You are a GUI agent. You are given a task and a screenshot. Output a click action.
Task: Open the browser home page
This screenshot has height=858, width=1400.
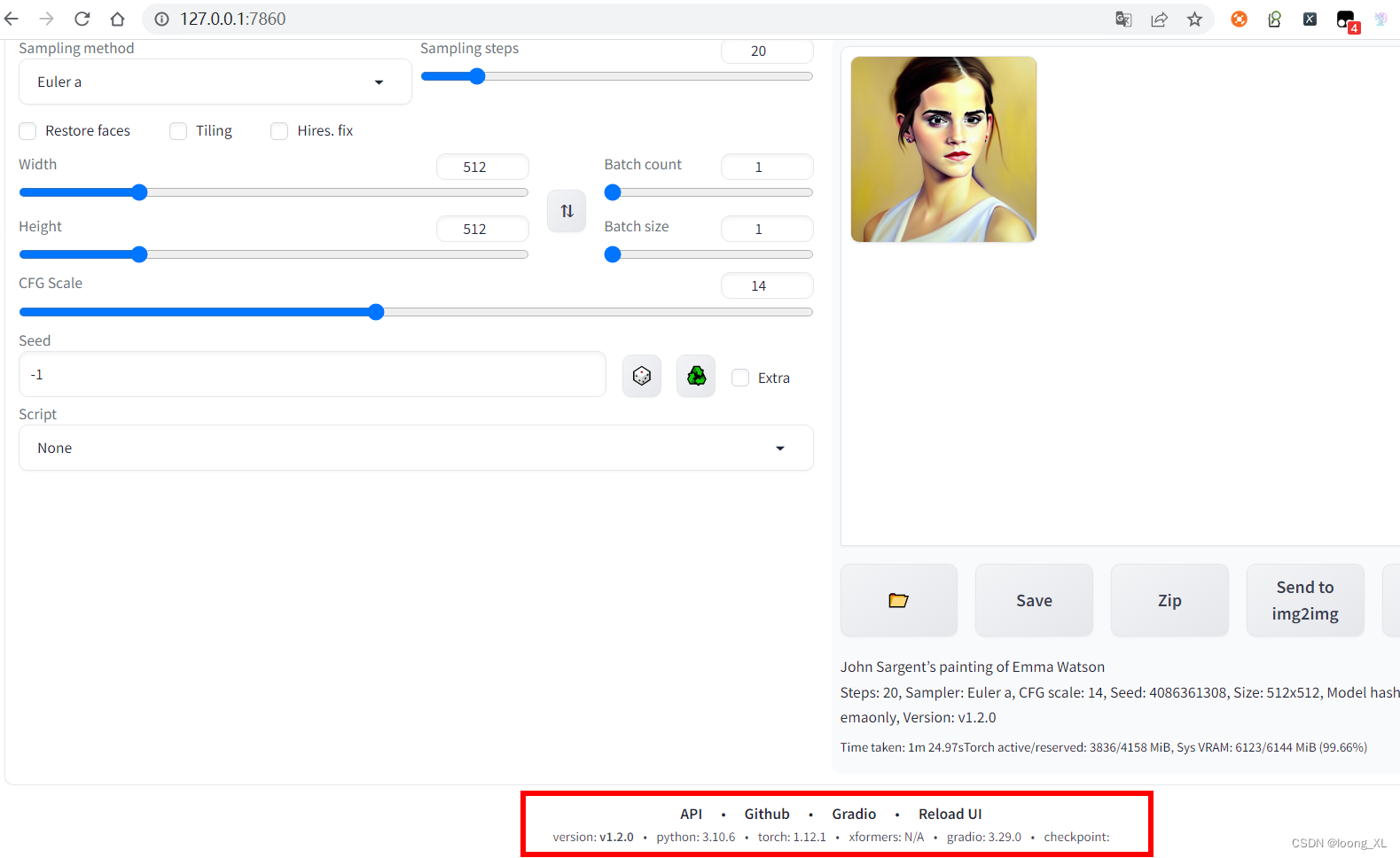[117, 19]
